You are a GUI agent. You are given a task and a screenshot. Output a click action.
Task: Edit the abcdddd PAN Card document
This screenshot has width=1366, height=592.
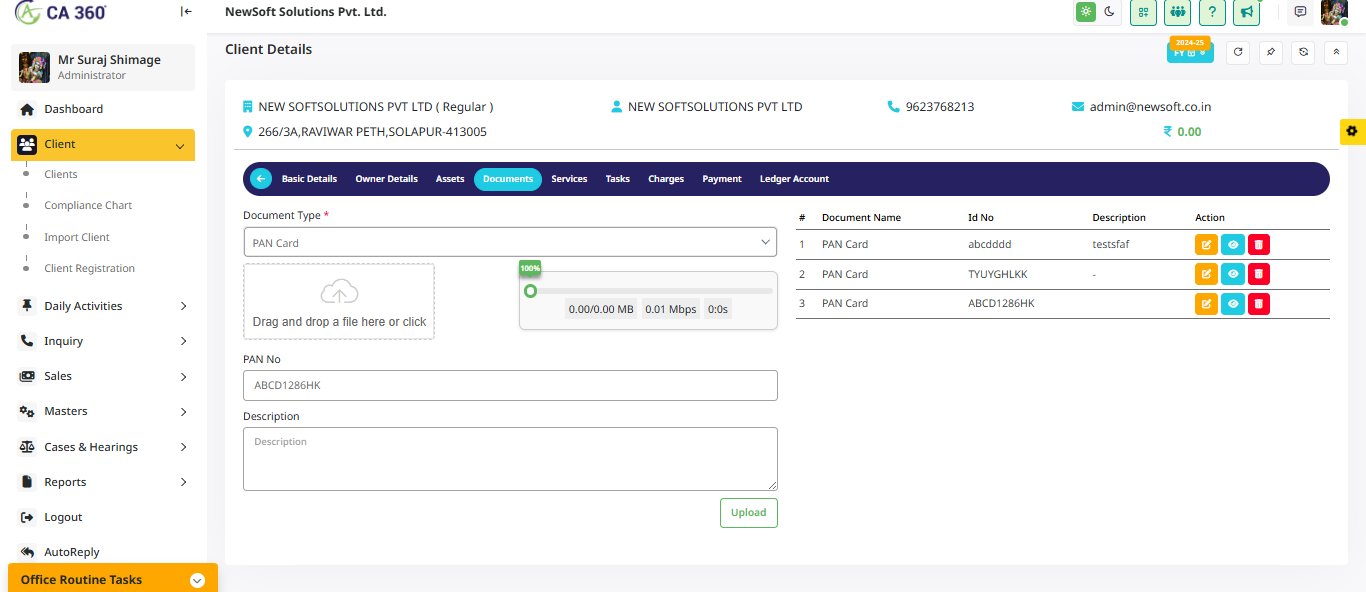click(1206, 244)
